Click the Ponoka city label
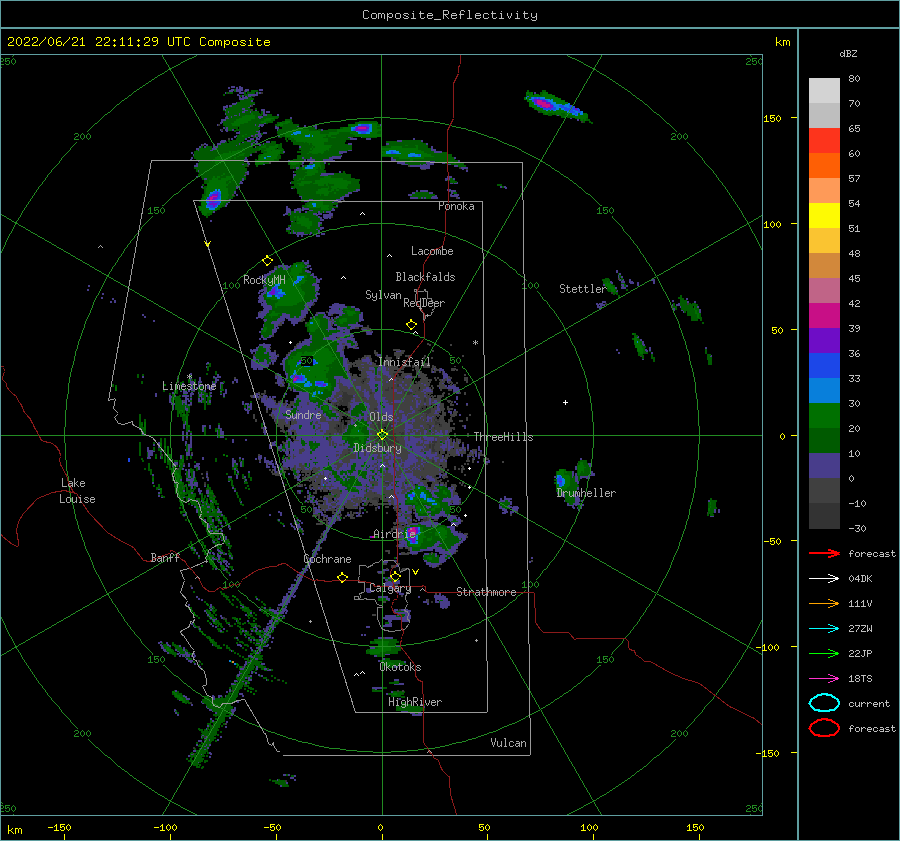This screenshot has width=900, height=841. tap(456, 206)
